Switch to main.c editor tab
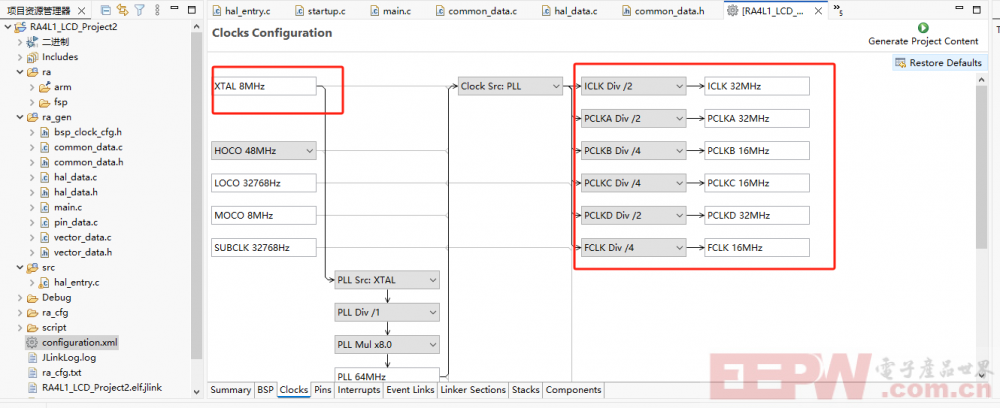1000x408 pixels. tap(399, 11)
